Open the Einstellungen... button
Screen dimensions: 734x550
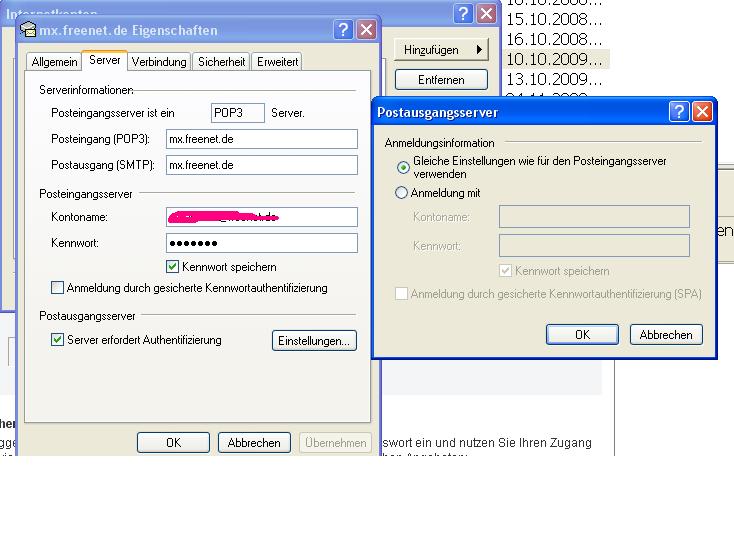(x=314, y=340)
